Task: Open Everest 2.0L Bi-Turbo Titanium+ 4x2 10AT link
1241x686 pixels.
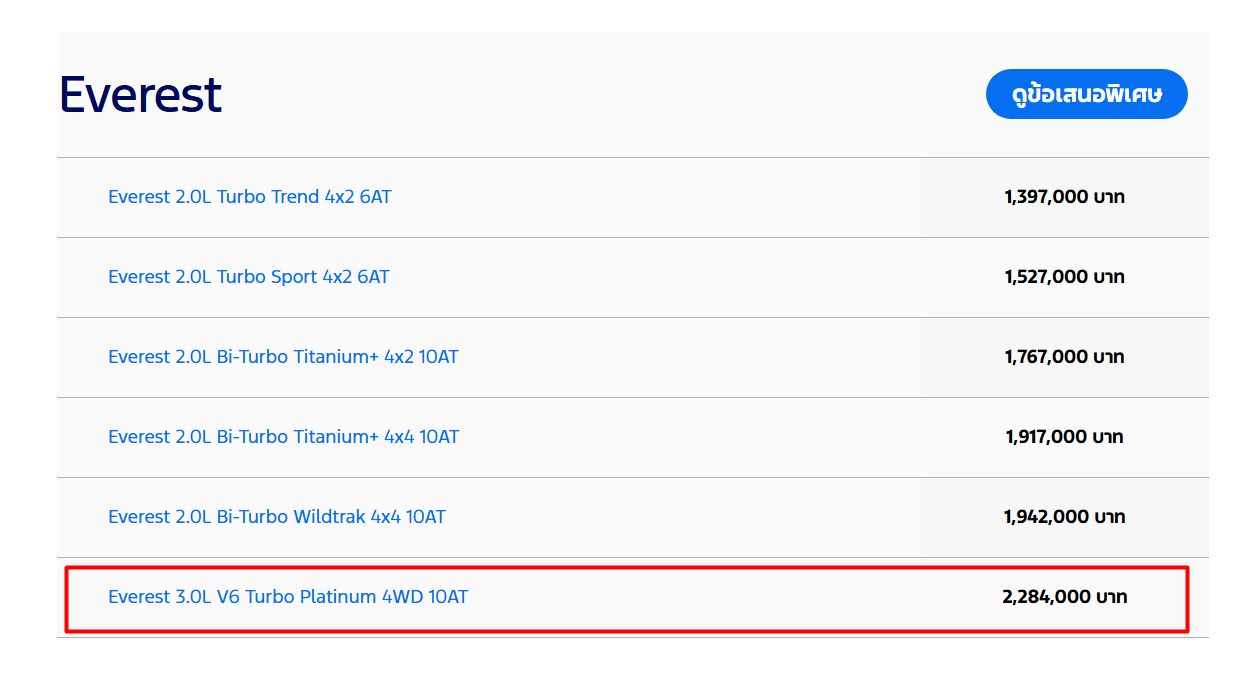Action: coord(283,357)
